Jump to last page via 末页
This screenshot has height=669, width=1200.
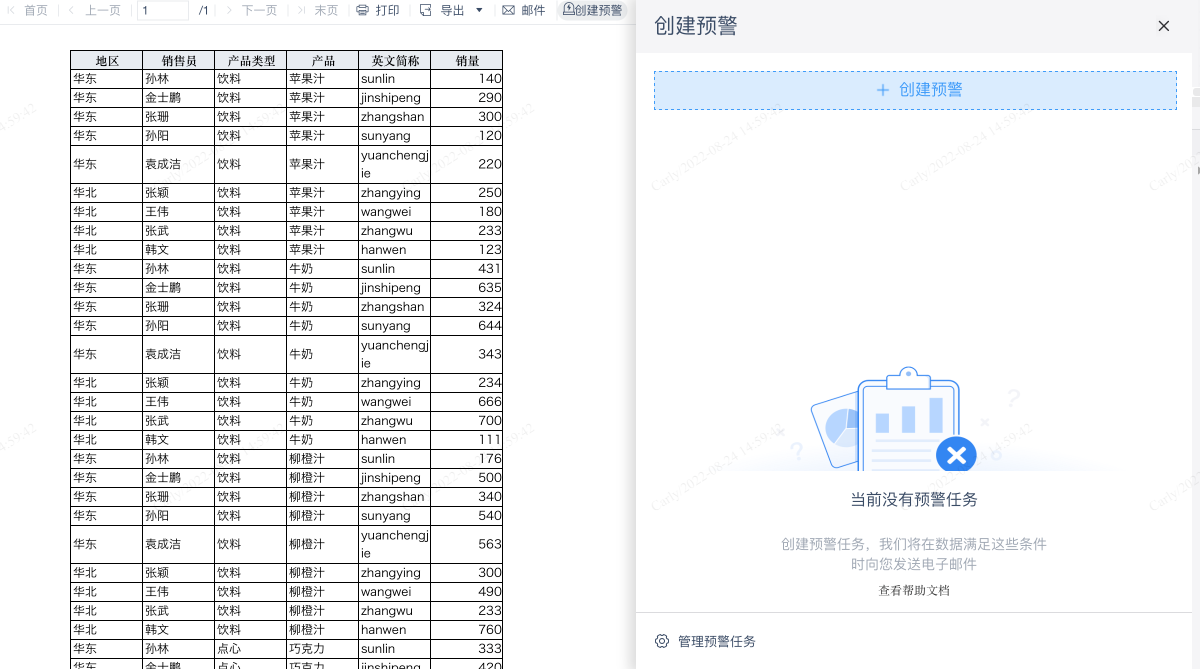[317, 10]
